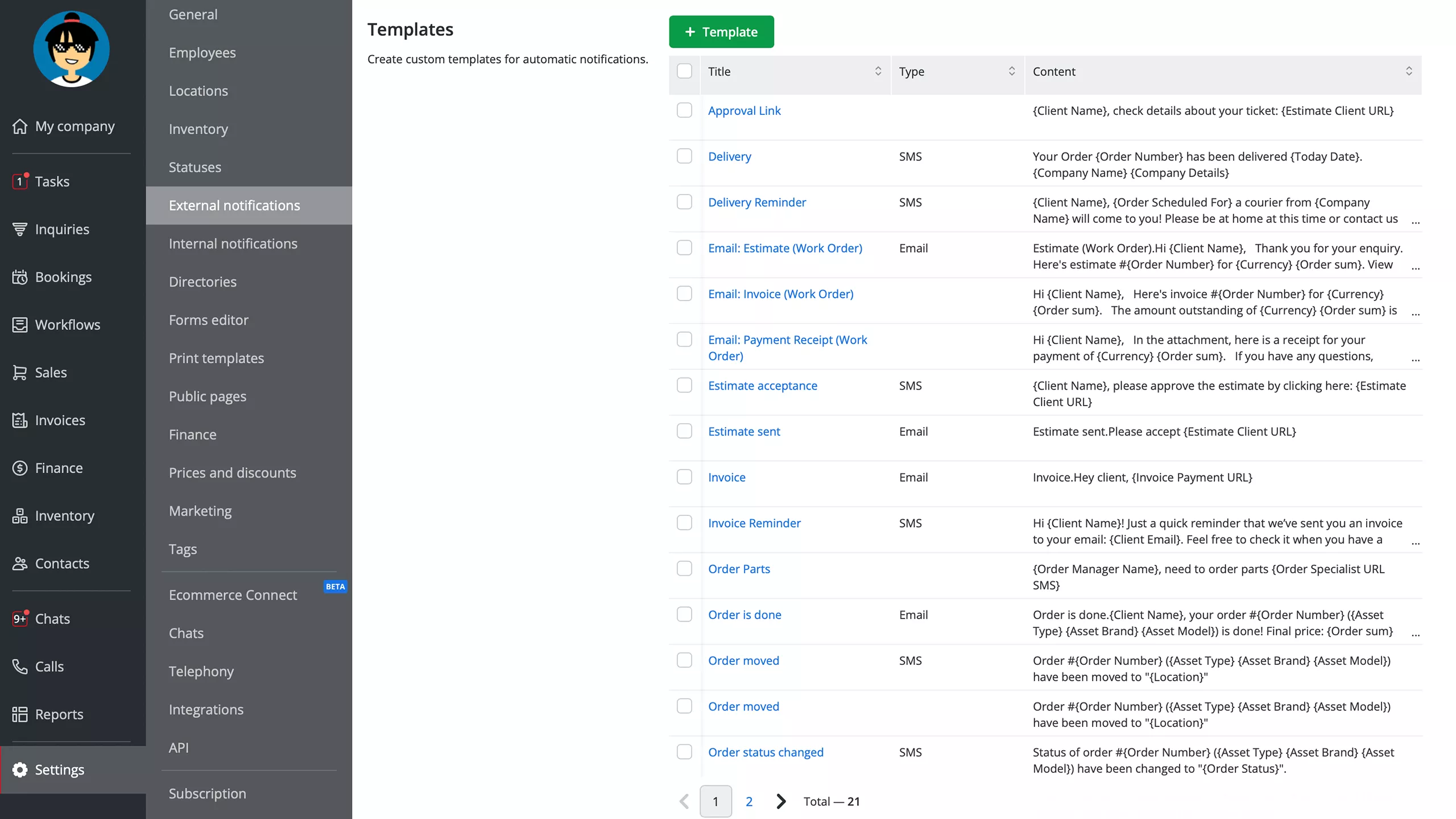Open the Estimate acceptance template link
The width and height of the screenshot is (1456, 819).
tap(762, 386)
